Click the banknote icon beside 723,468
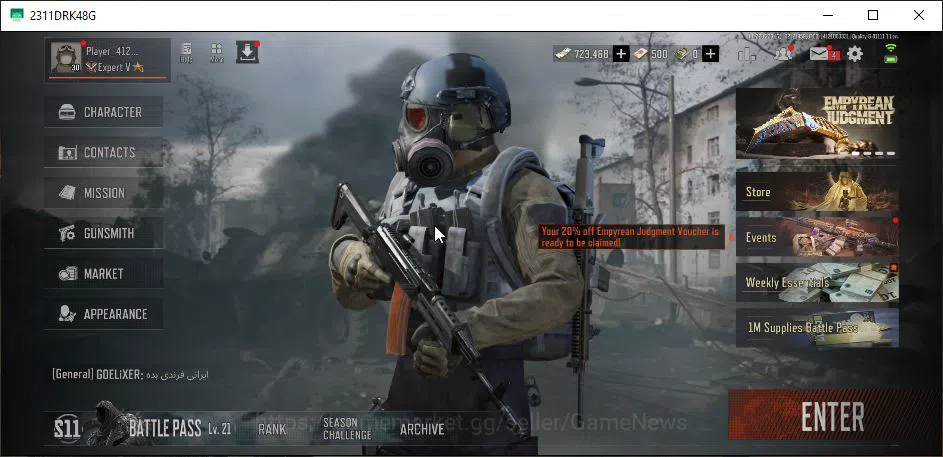 pyautogui.click(x=563, y=54)
